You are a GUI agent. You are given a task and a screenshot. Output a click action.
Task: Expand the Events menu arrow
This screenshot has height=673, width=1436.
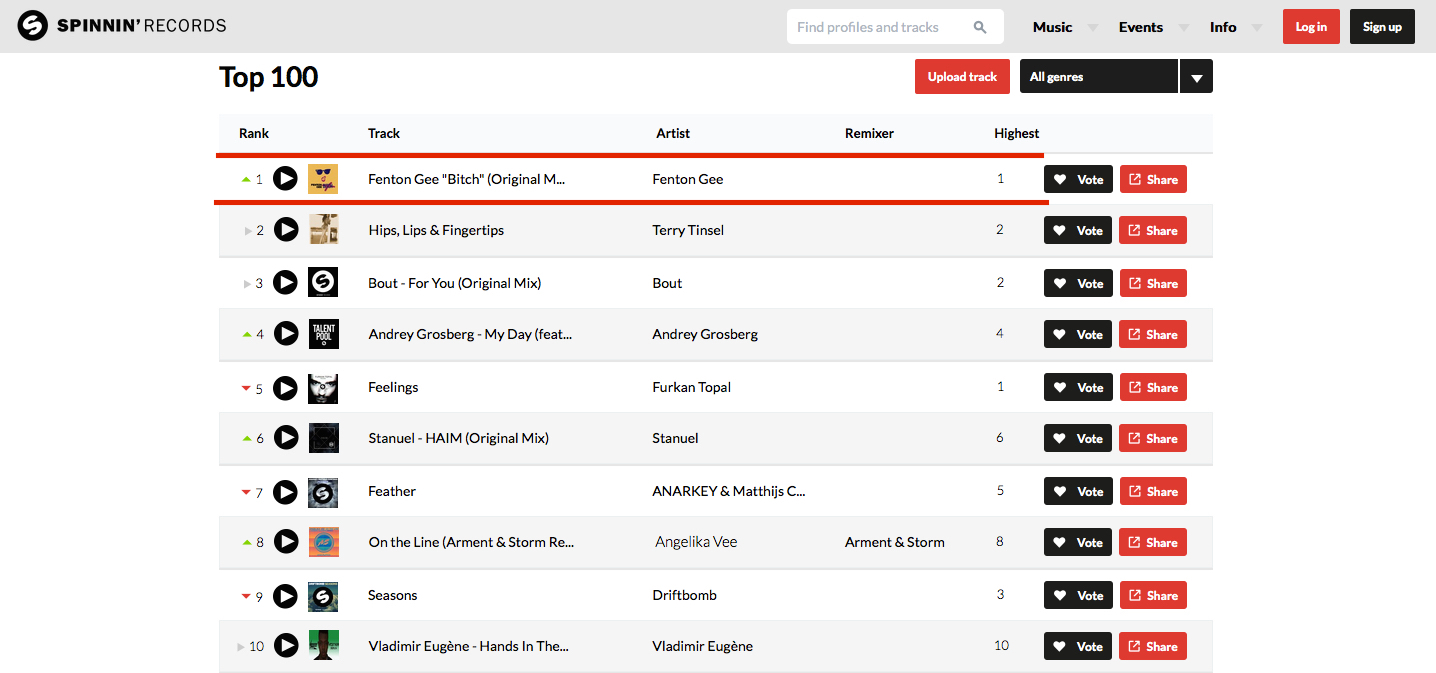[x=1184, y=28]
